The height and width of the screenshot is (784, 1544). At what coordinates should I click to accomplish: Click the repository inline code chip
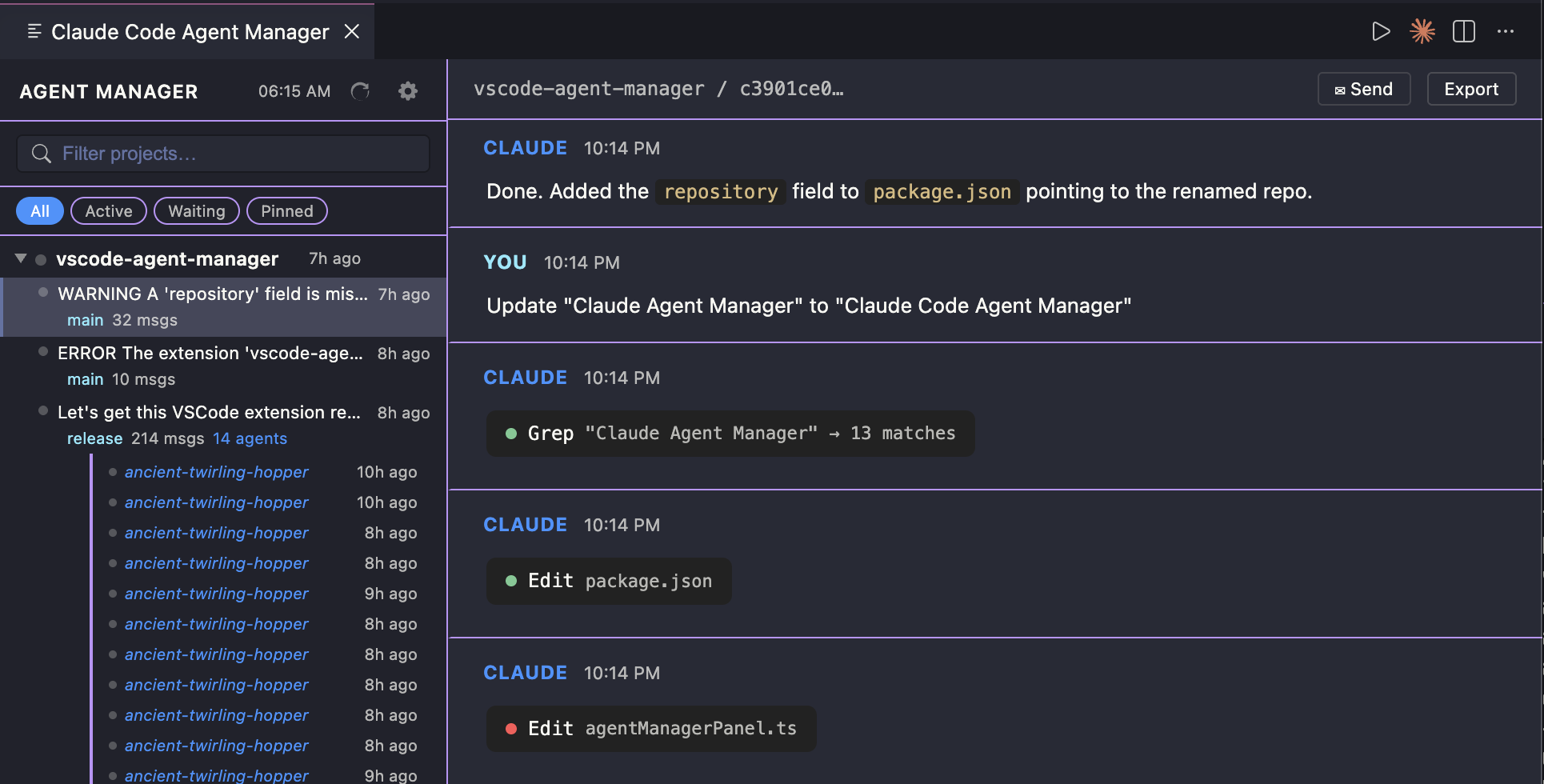click(x=721, y=192)
